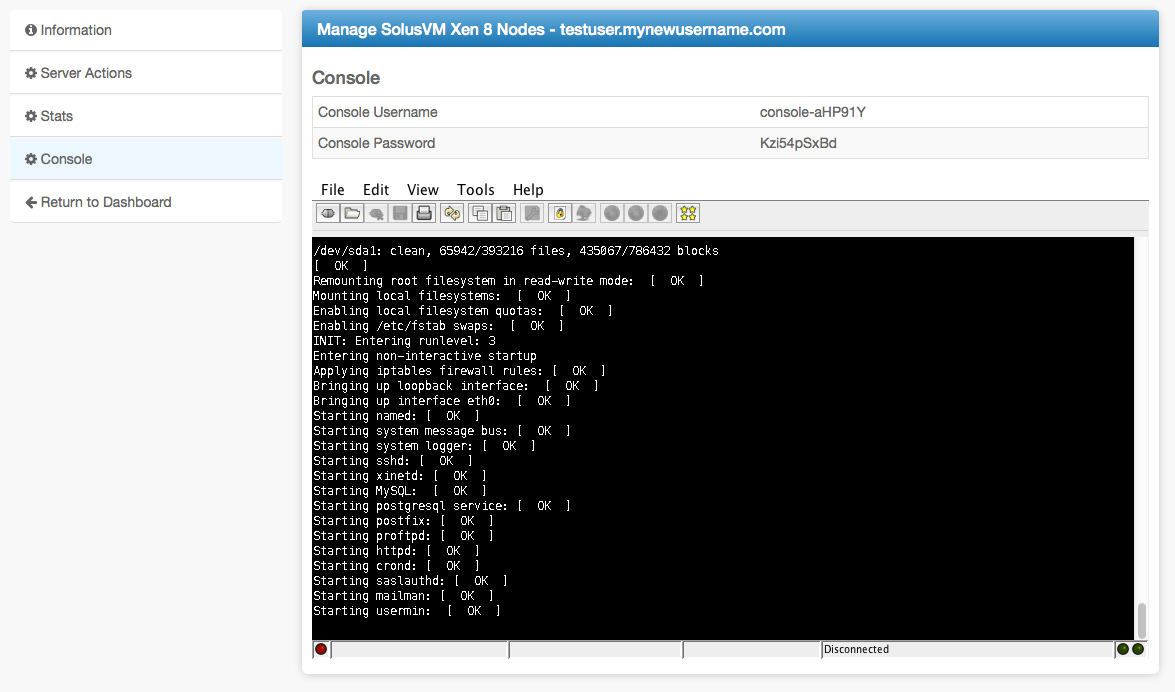Click the printer icon in console toolbar
Image resolution: width=1175 pixels, height=692 pixels.
[424, 213]
